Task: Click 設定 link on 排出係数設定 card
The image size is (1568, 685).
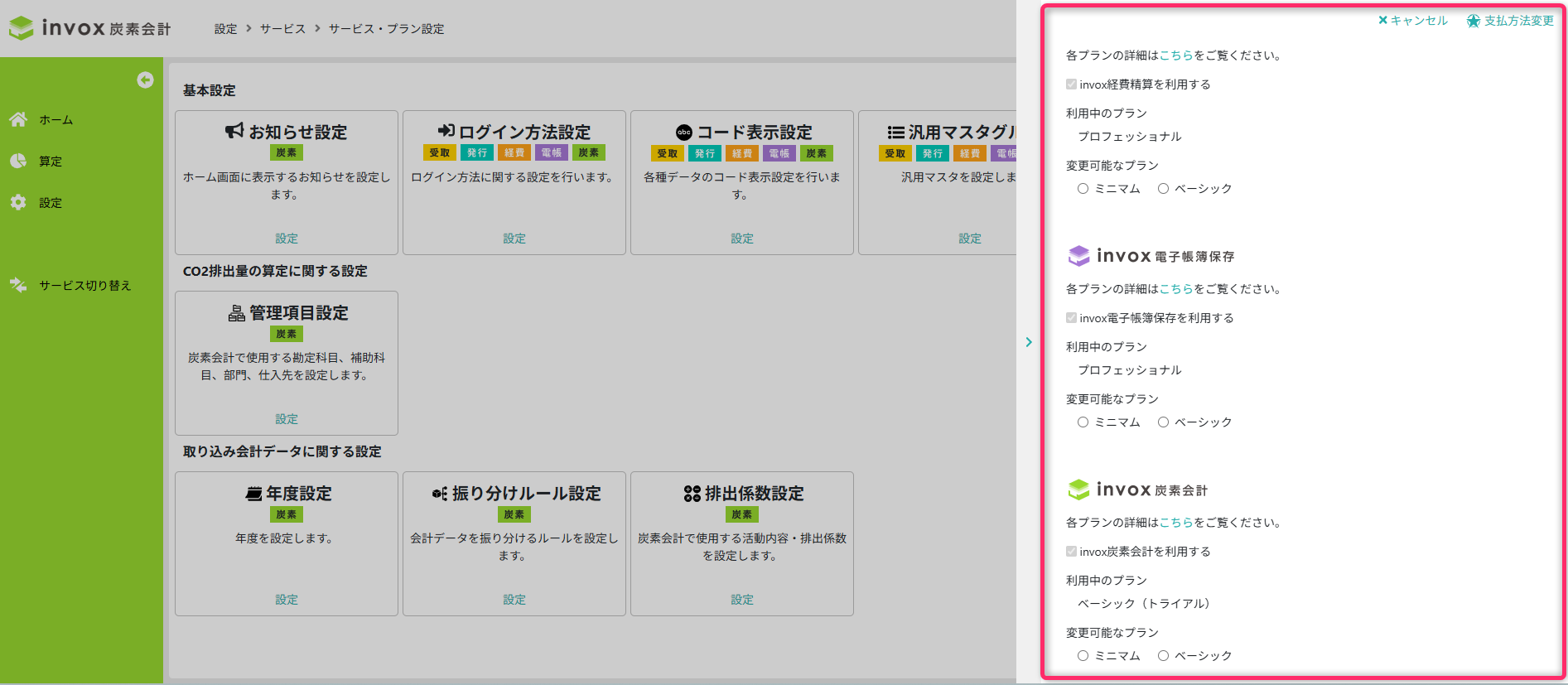Action: (742, 599)
